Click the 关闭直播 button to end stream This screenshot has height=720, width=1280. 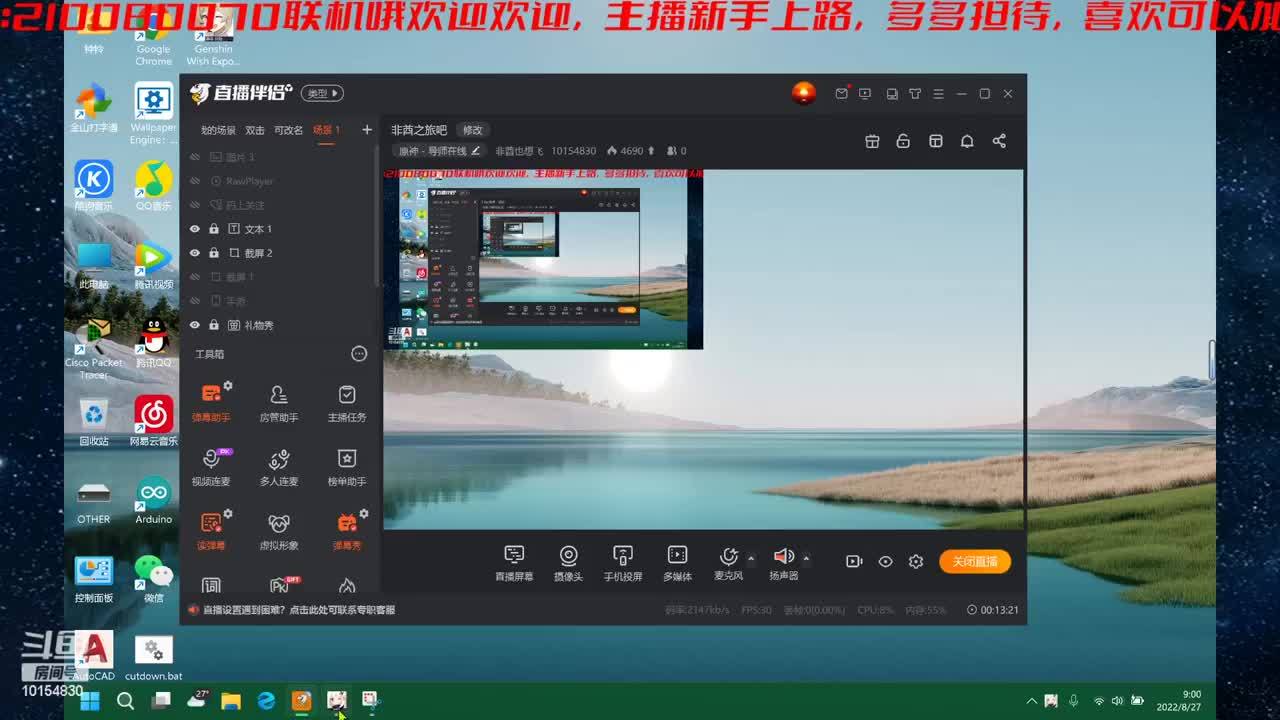(974, 562)
